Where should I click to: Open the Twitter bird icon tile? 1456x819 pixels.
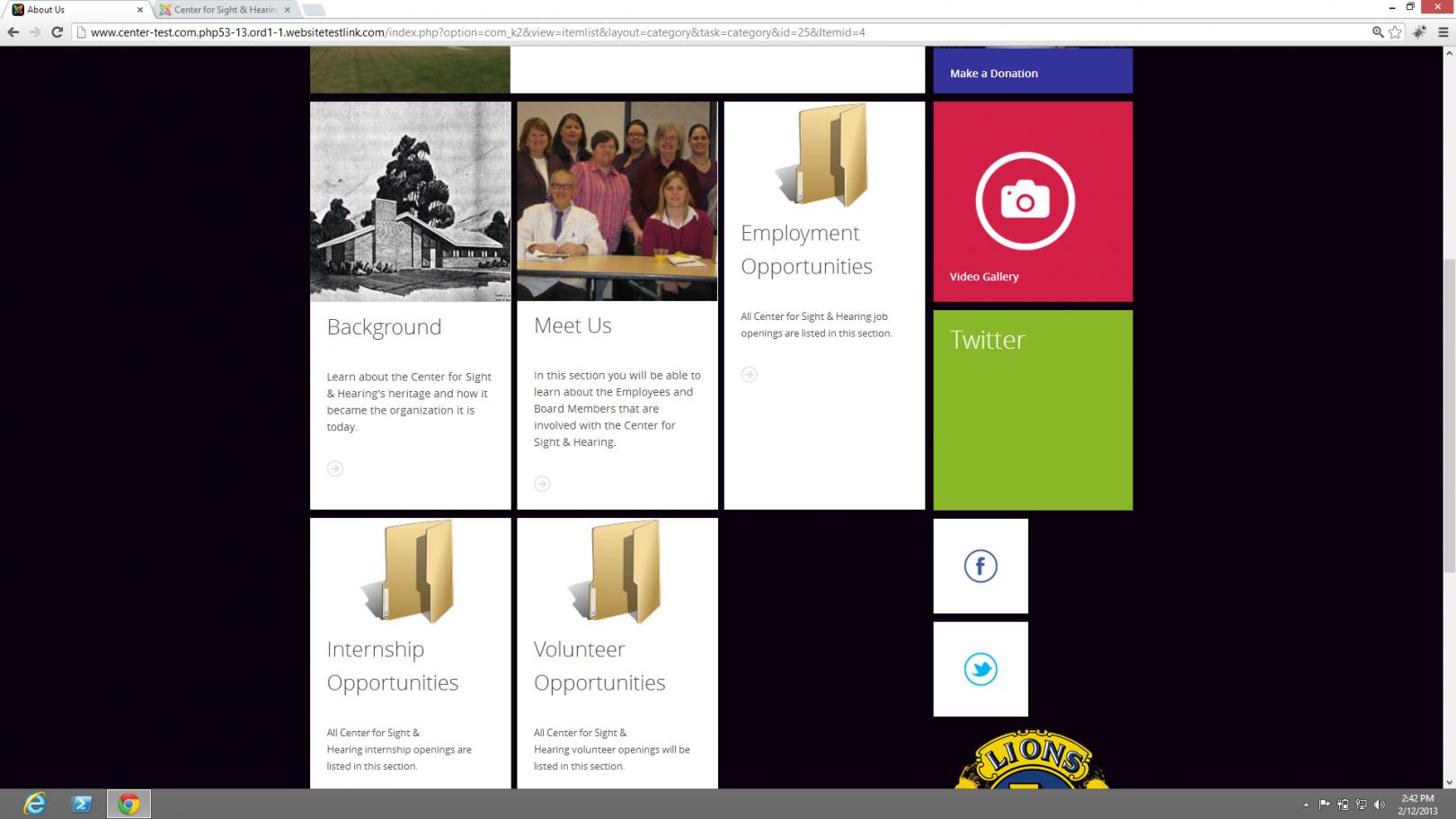(981, 670)
